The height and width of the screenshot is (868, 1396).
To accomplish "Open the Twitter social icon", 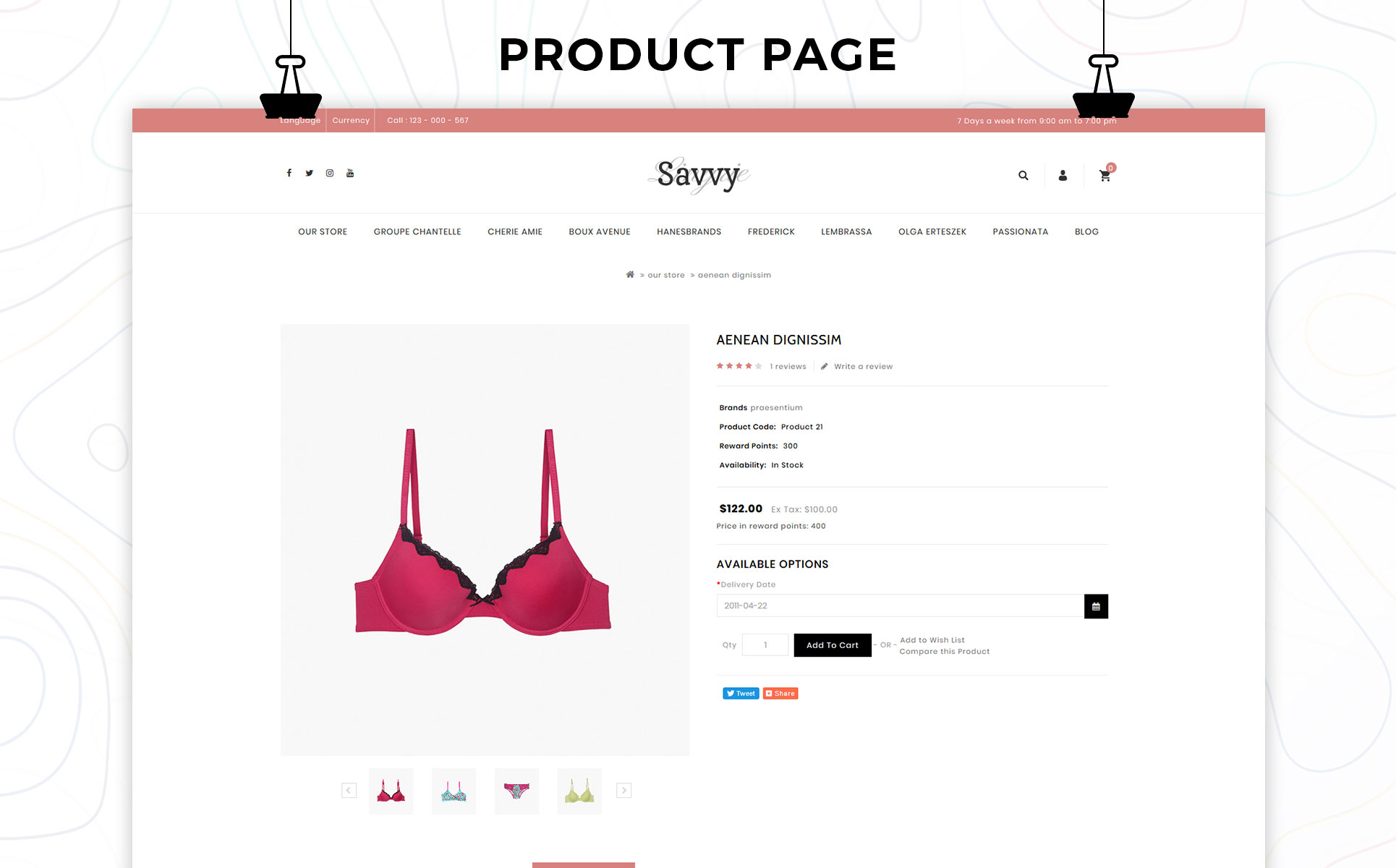I will click(x=310, y=173).
